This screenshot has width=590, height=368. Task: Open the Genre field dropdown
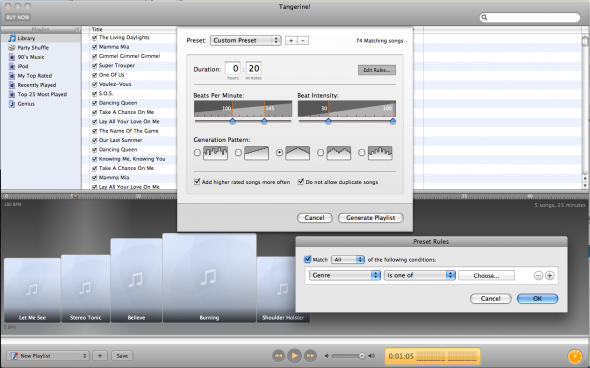[x=345, y=275]
